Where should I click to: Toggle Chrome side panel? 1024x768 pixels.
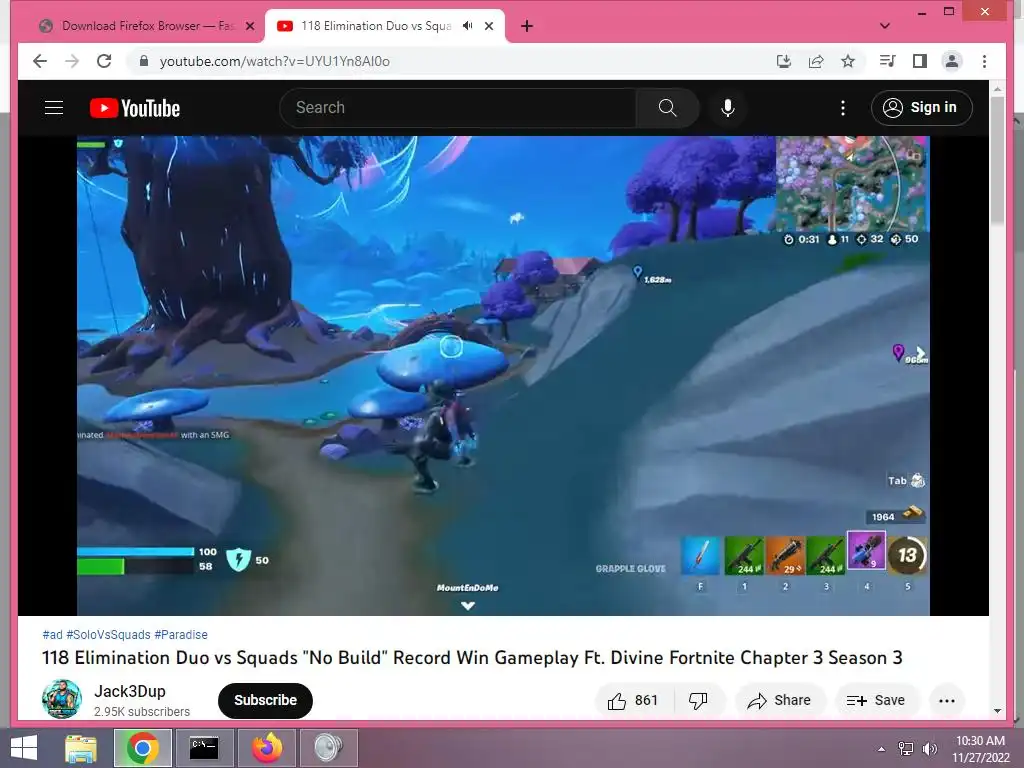click(920, 61)
